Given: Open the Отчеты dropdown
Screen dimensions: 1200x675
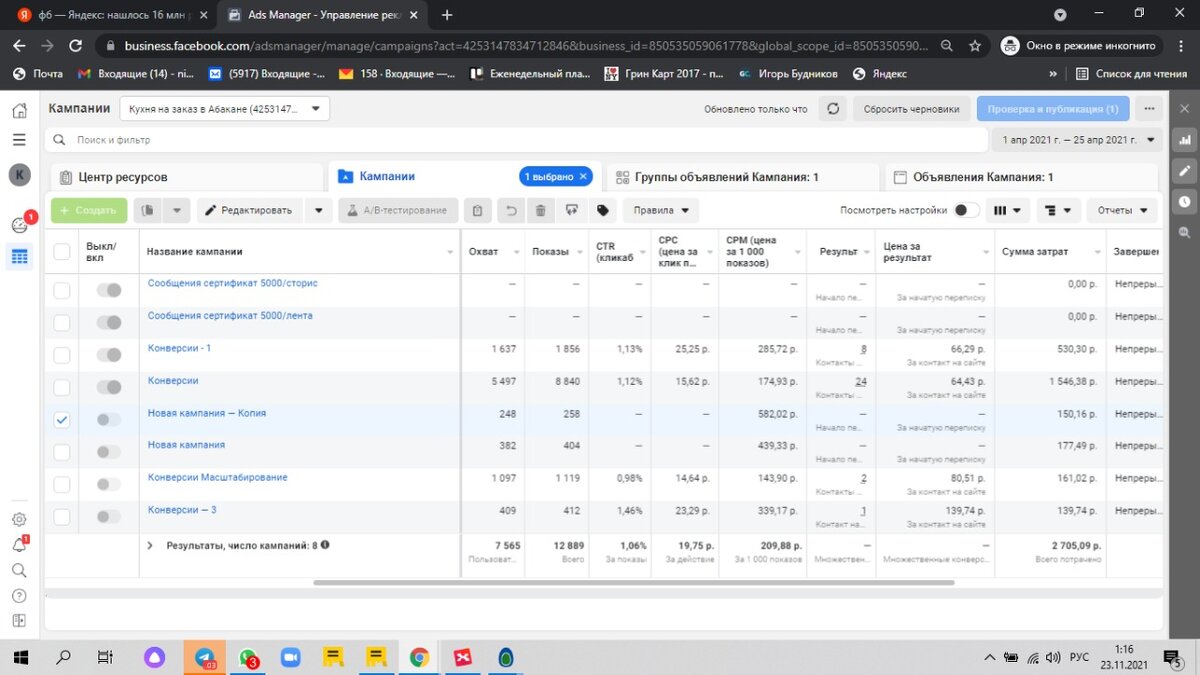Looking at the screenshot, I should [1122, 210].
